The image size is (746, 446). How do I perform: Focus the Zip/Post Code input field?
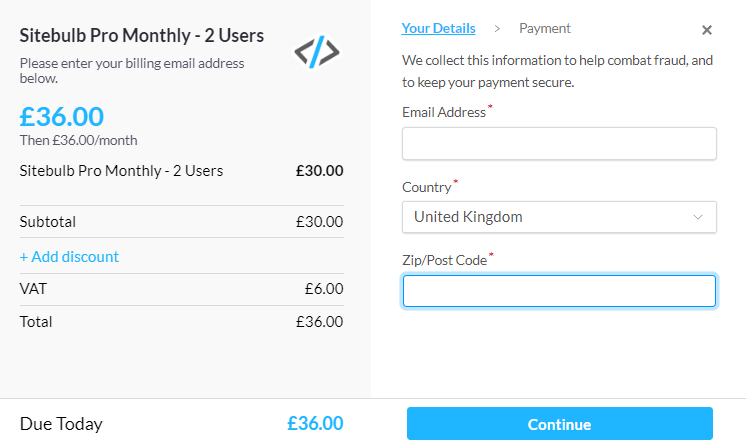(x=559, y=291)
